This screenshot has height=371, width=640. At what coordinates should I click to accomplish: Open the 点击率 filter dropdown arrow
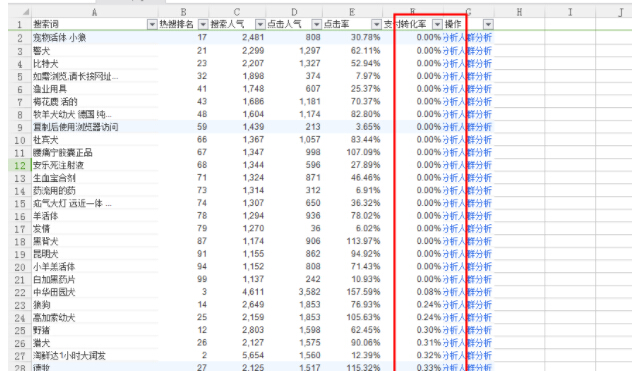coord(376,25)
